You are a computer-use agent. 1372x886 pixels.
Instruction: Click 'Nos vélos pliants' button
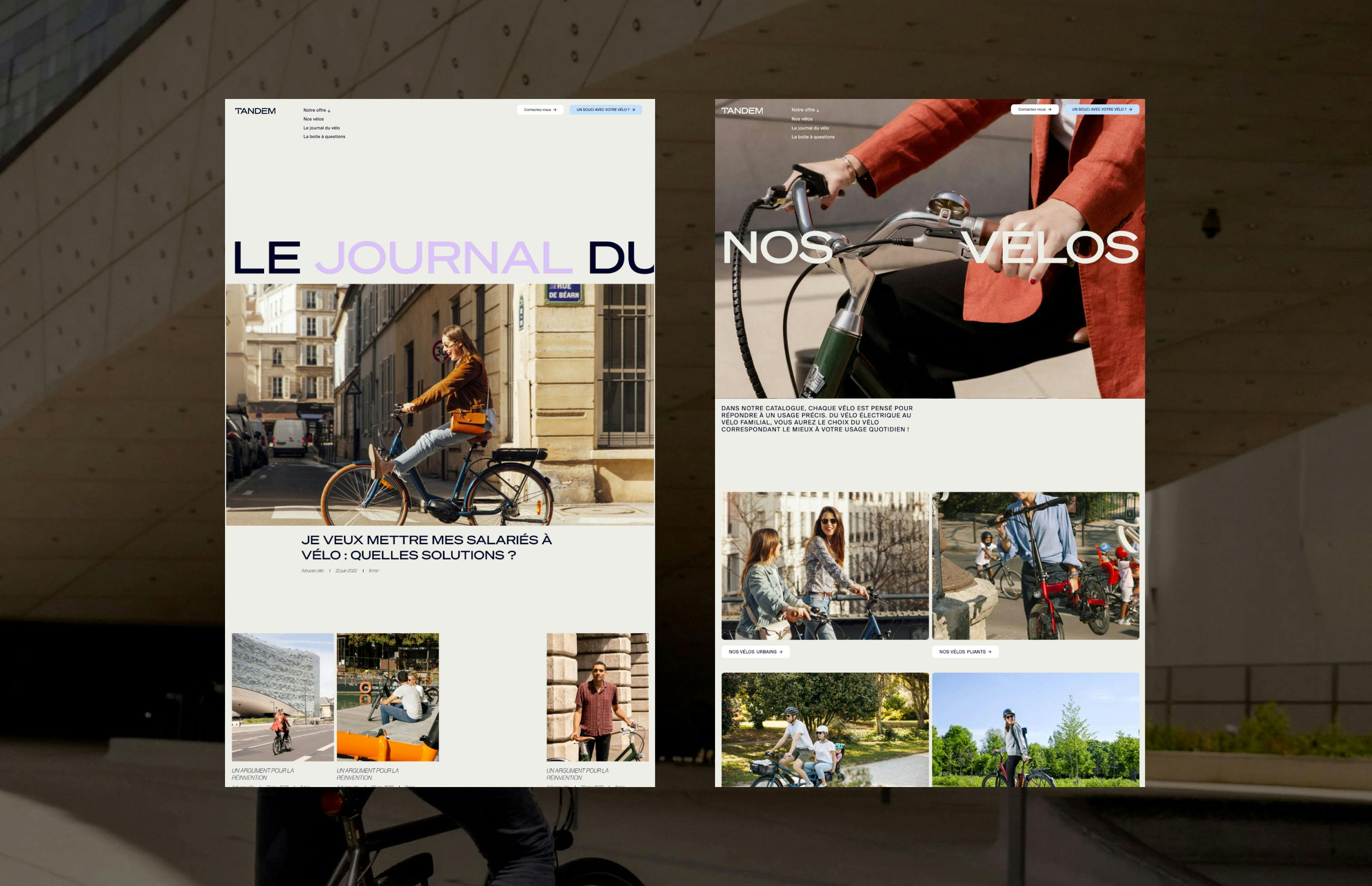(965, 652)
